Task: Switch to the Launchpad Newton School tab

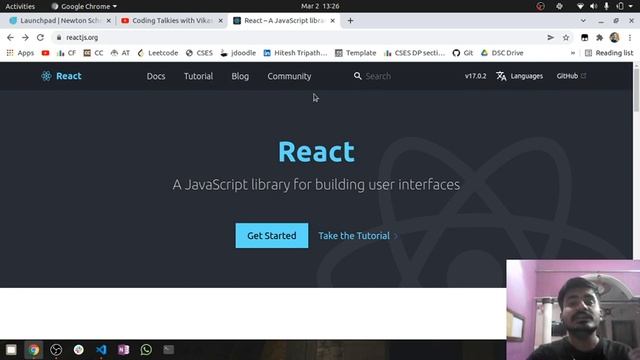Action: [x=60, y=20]
